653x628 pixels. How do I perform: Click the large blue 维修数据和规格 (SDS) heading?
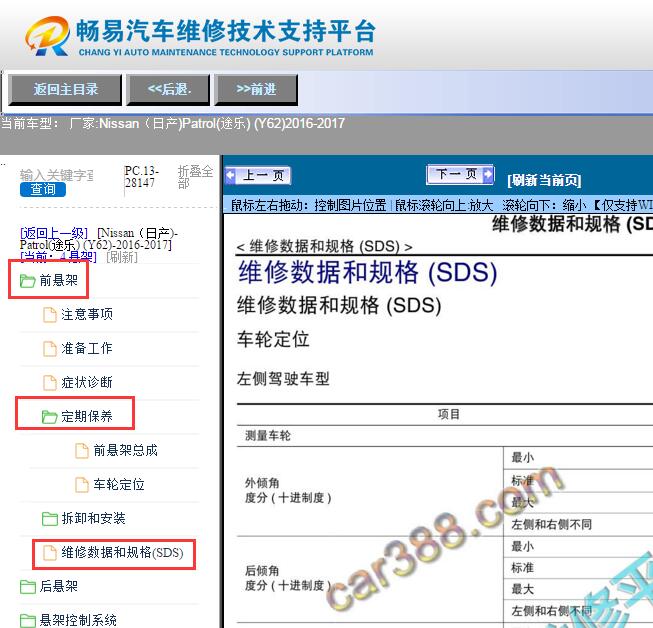click(x=368, y=273)
